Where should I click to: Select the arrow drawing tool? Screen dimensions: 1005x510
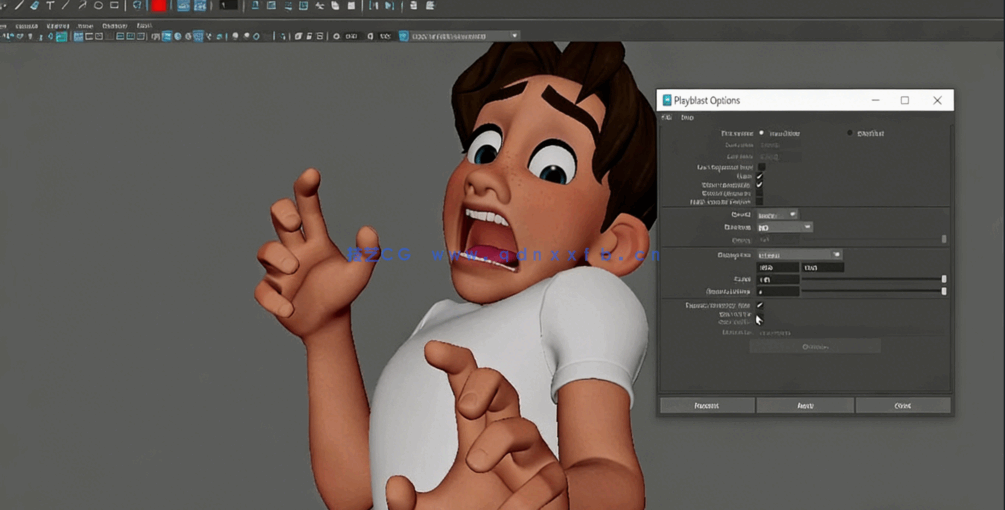point(82,6)
